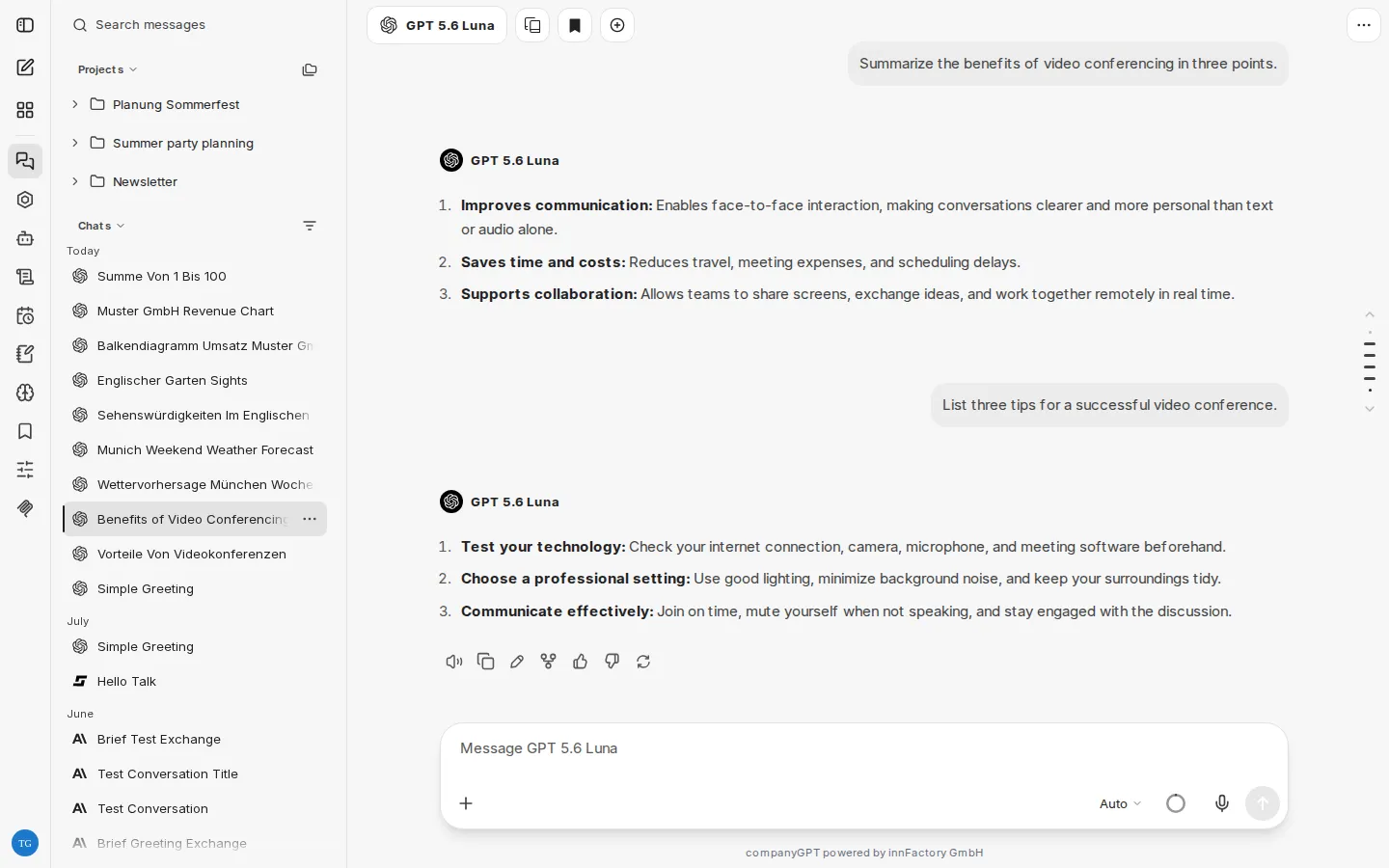
Task: Click the bookmark icon in the chat header
Action: coord(575,25)
